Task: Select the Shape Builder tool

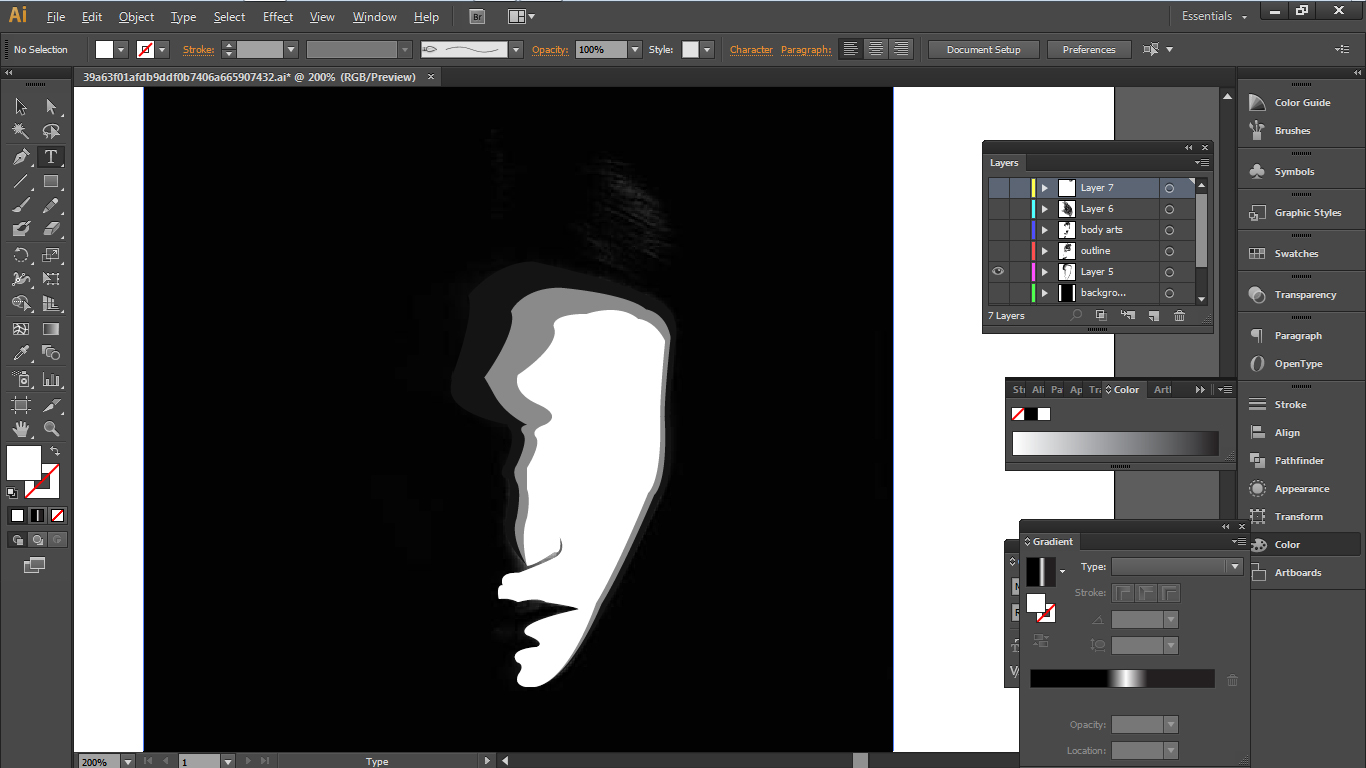Action: click(x=21, y=303)
